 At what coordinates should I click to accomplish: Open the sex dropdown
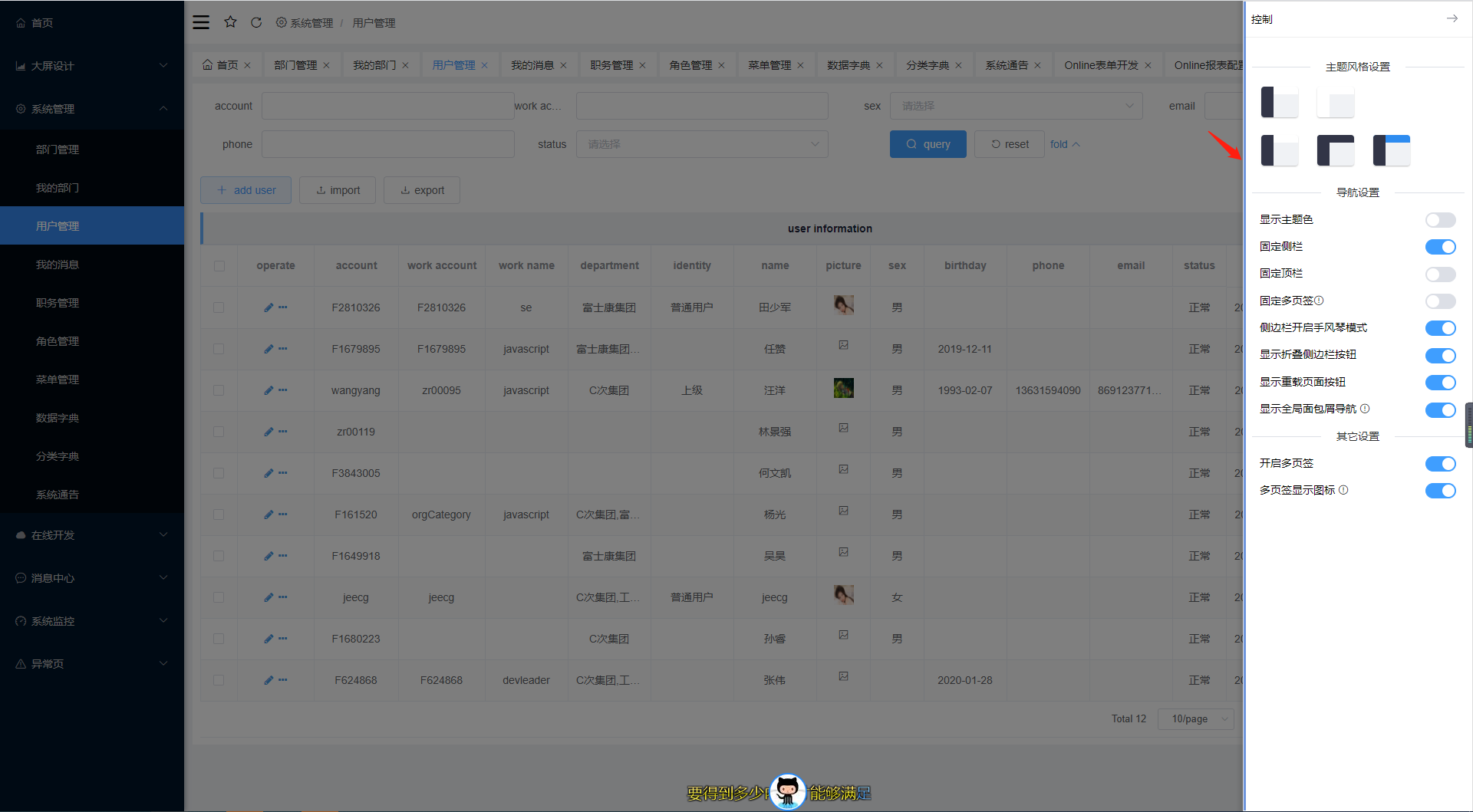[1016, 106]
